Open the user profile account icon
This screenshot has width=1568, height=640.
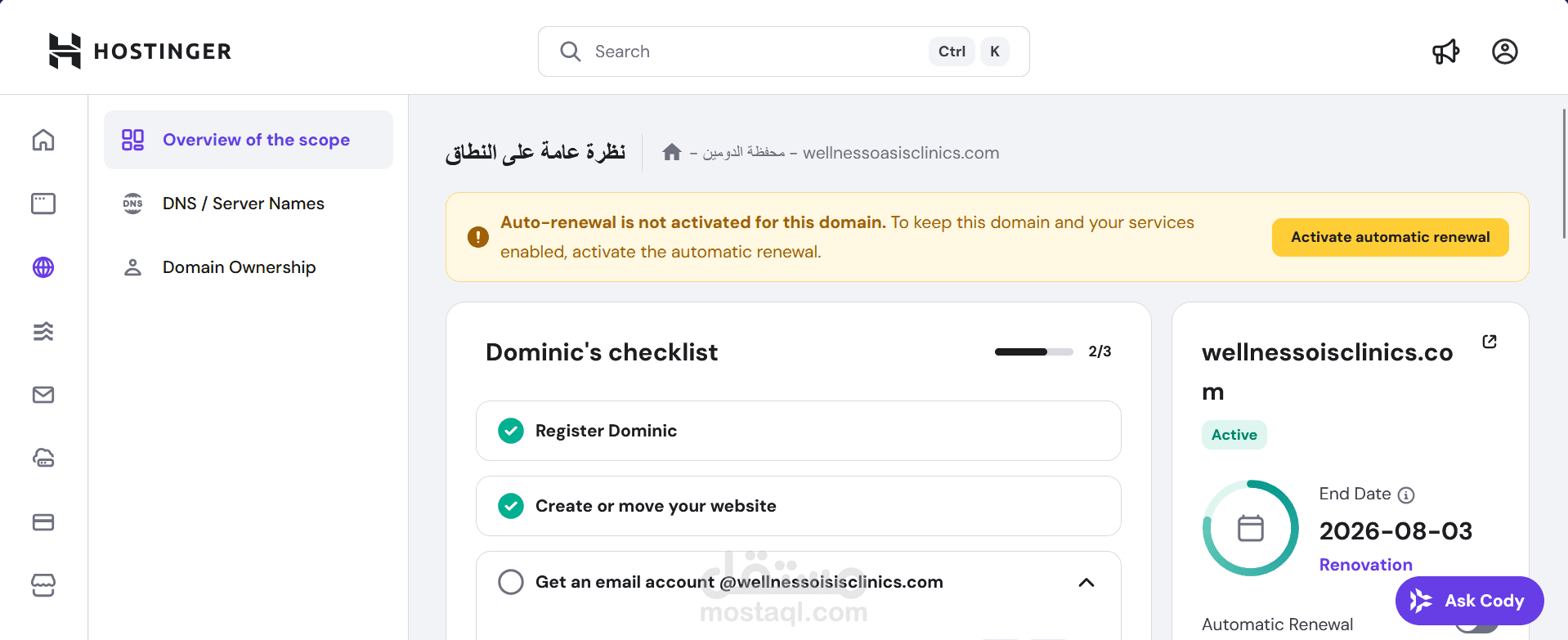tap(1504, 51)
